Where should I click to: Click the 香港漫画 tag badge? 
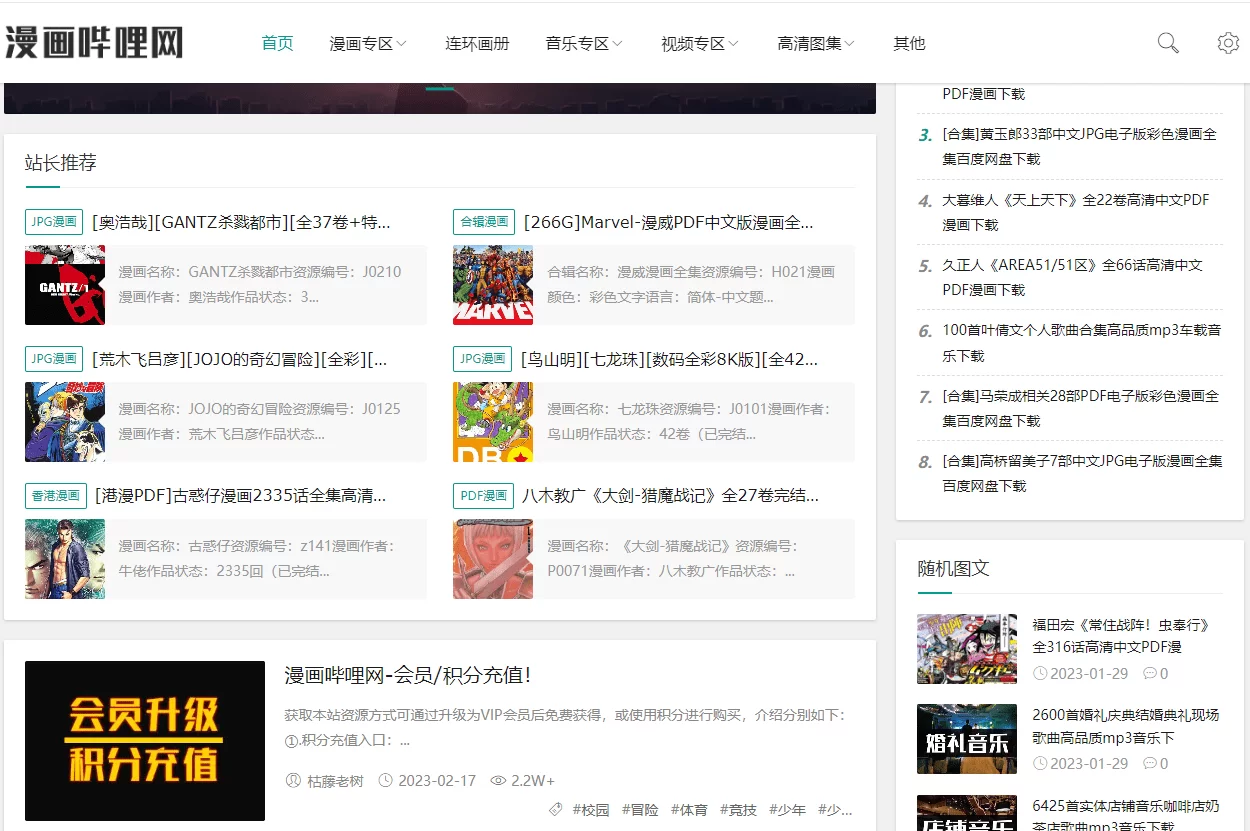click(54, 495)
